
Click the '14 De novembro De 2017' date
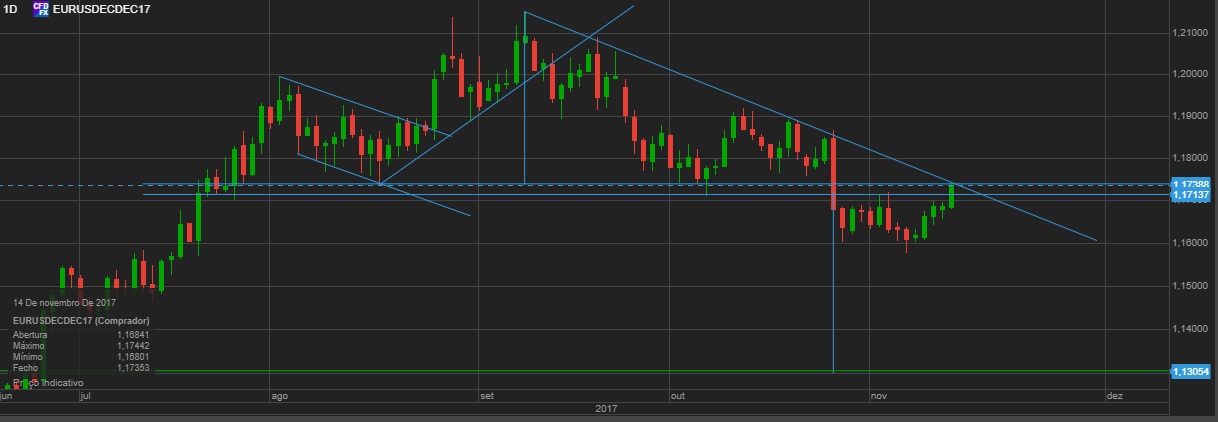point(66,303)
